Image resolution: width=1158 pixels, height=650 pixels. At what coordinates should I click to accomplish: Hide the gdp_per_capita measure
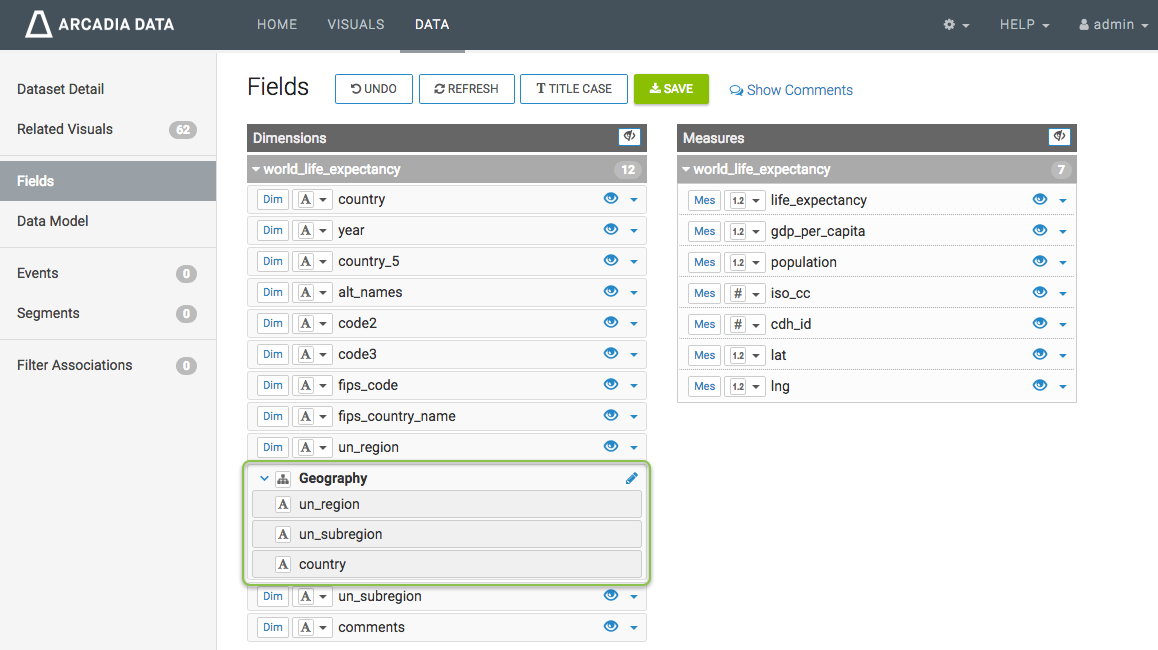[1040, 231]
